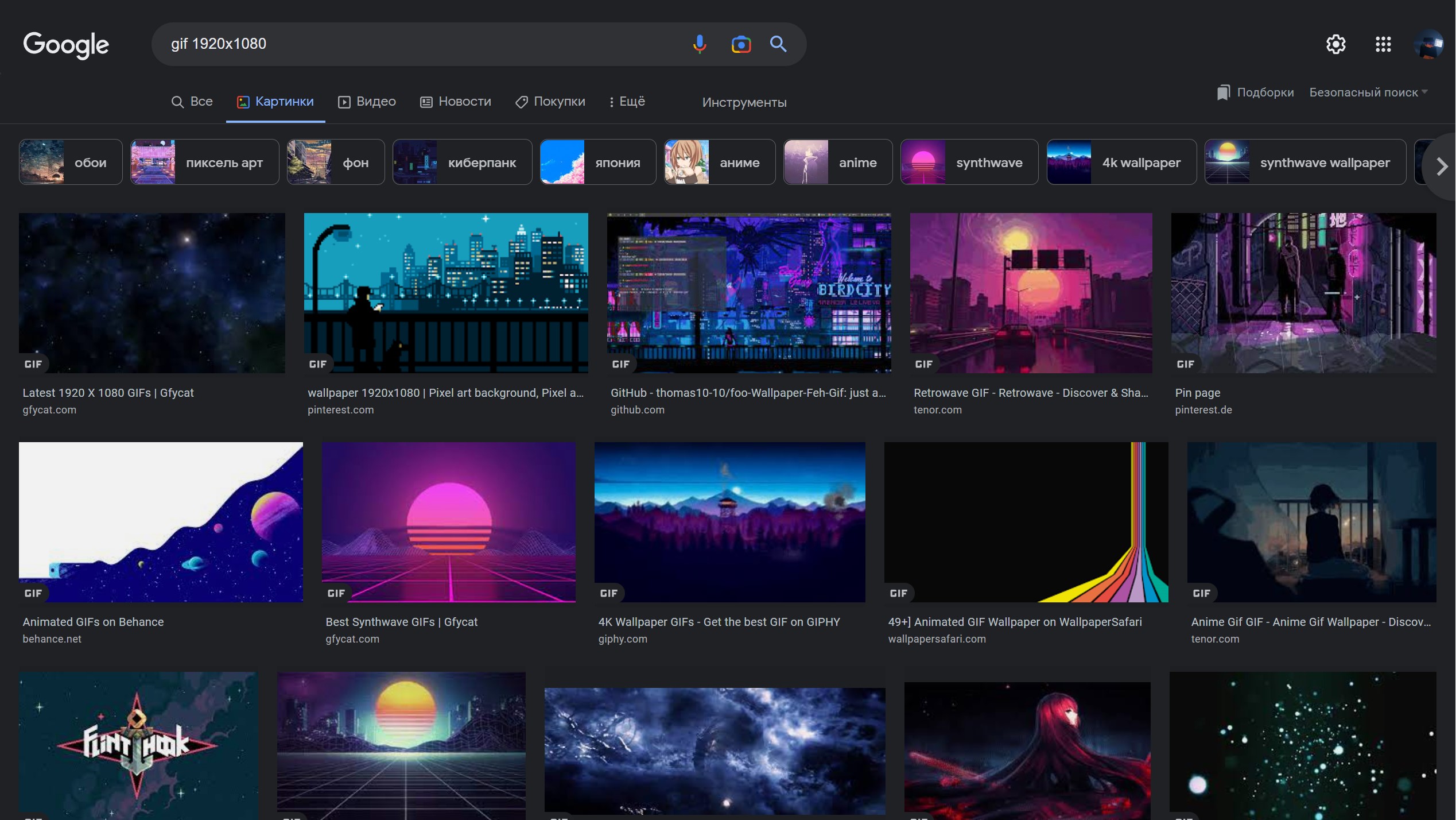1456x820 pixels.
Task: Open Google Lens camera search
Action: click(x=741, y=44)
